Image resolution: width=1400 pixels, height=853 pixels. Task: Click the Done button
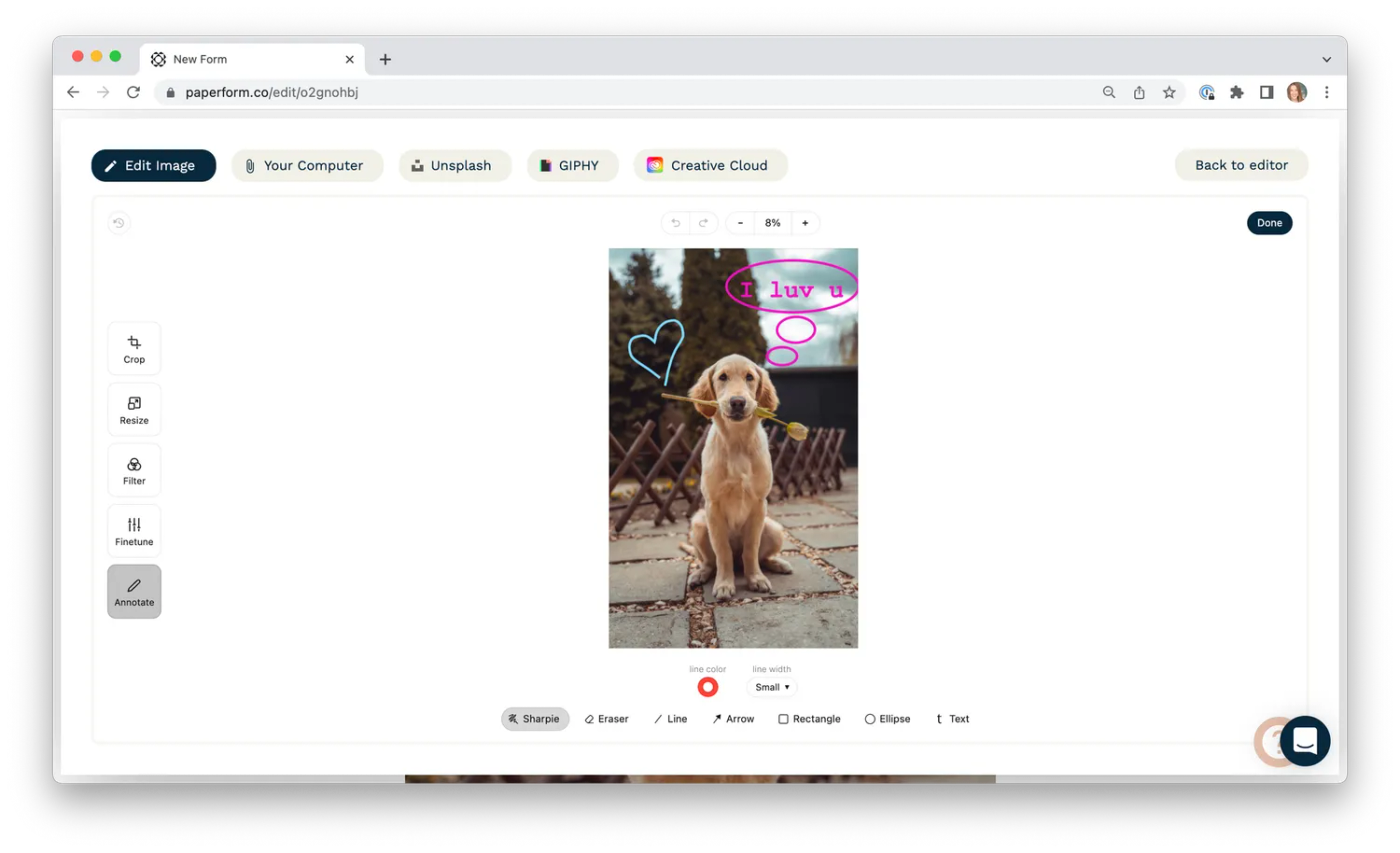click(1268, 222)
